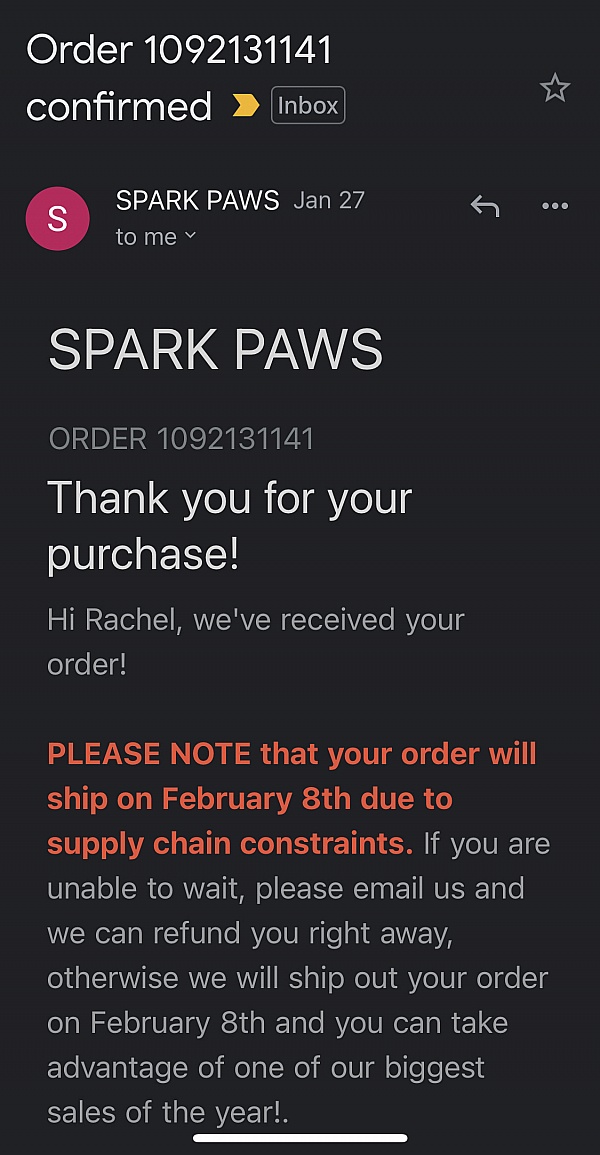Open the three-dot overflow menu
Screen dimensions: 600x1155
[554, 205]
